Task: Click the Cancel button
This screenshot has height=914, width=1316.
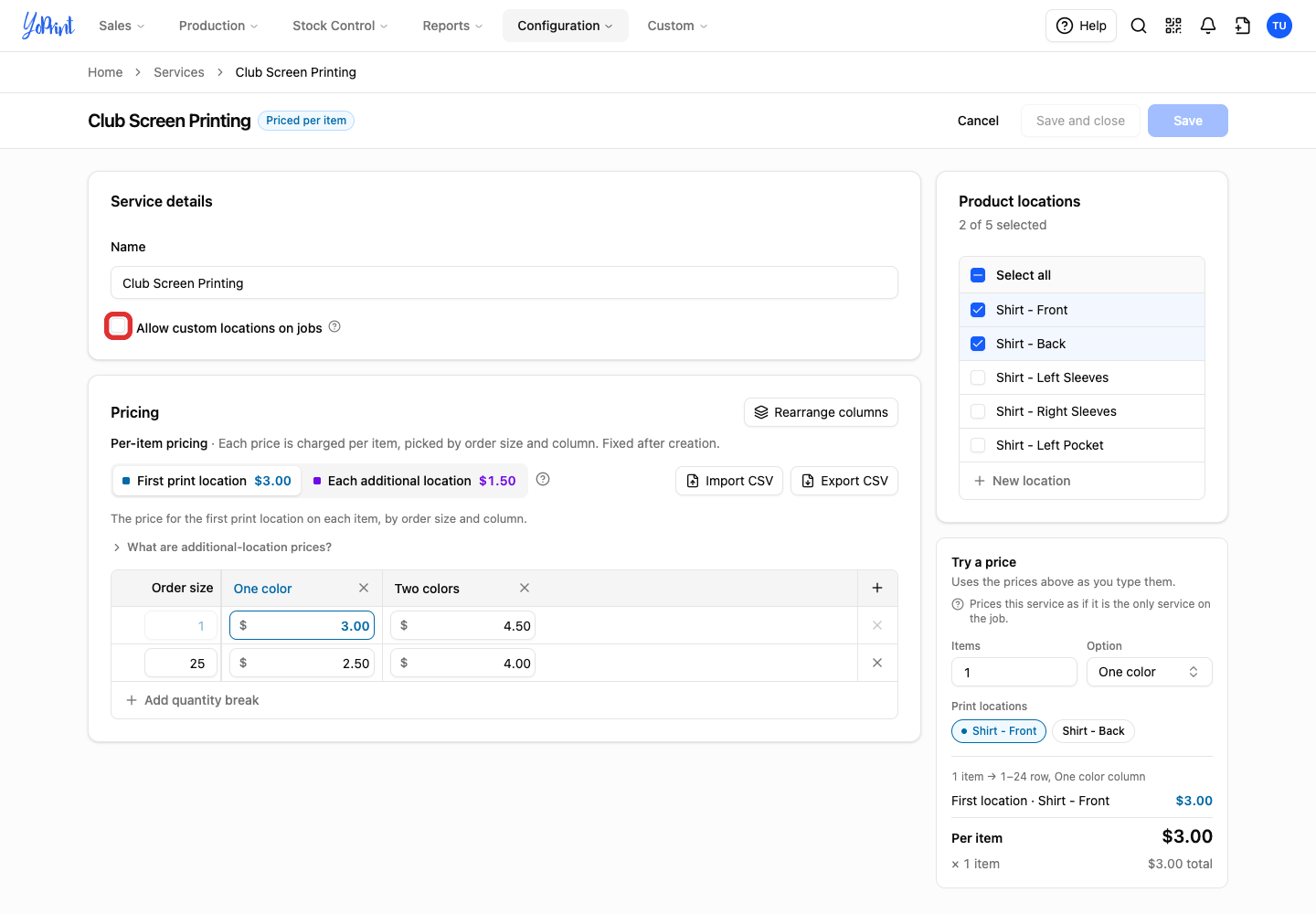Action: pyautogui.click(x=978, y=121)
